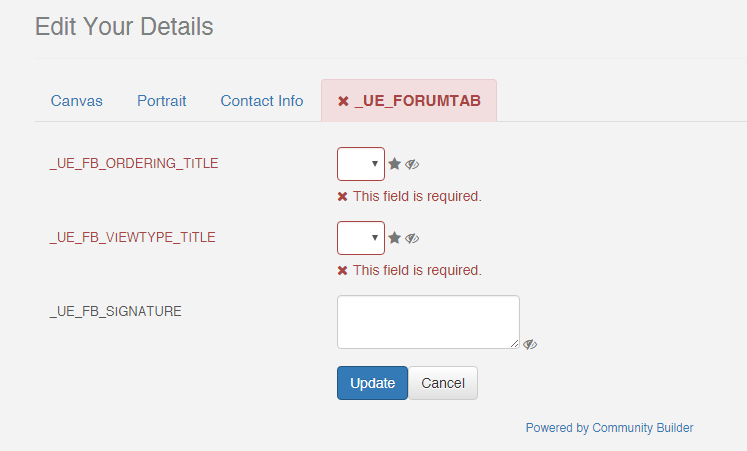Click the hidden-eye icon next to VIEWTYPE_TITLE field
This screenshot has height=451, width=747.
tap(412, 238)
